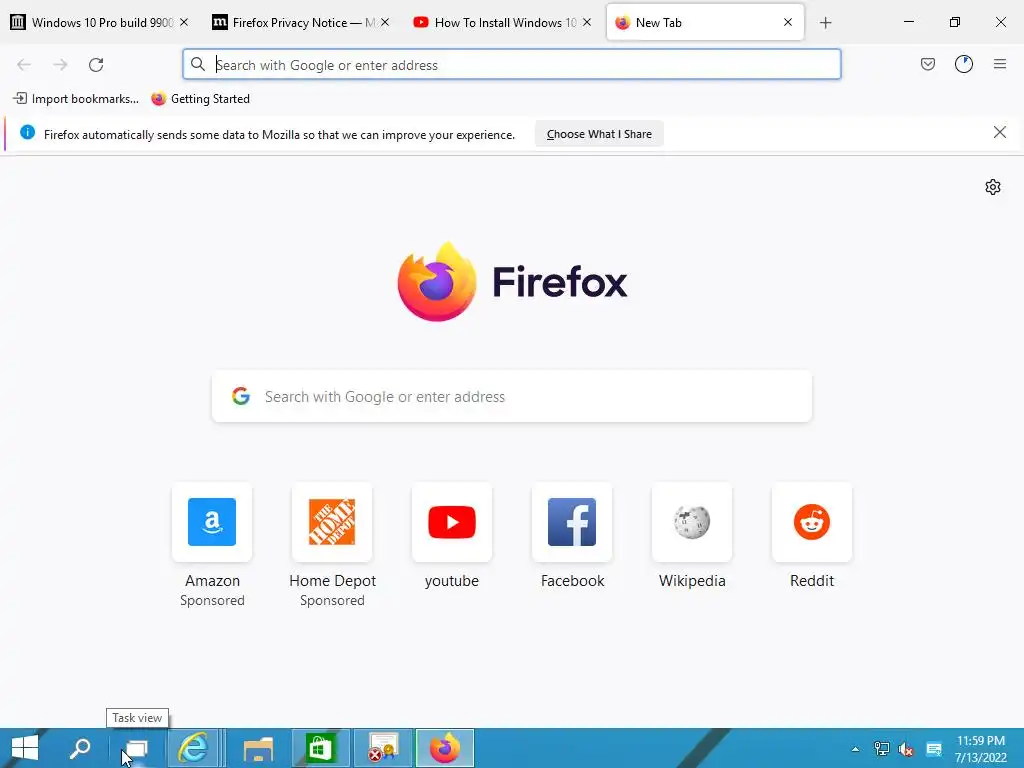Open taskbar clock showing 11:59 PM

pyautogui.click(x=980, y=749)
